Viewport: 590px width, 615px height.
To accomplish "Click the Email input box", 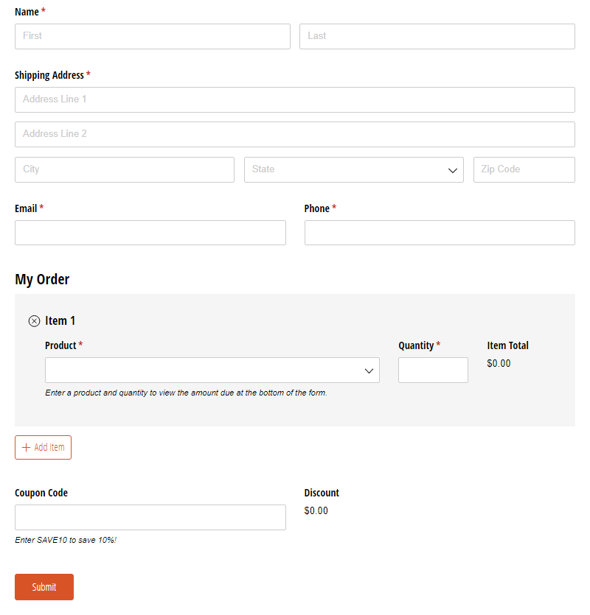I will [x=150, y=233].
